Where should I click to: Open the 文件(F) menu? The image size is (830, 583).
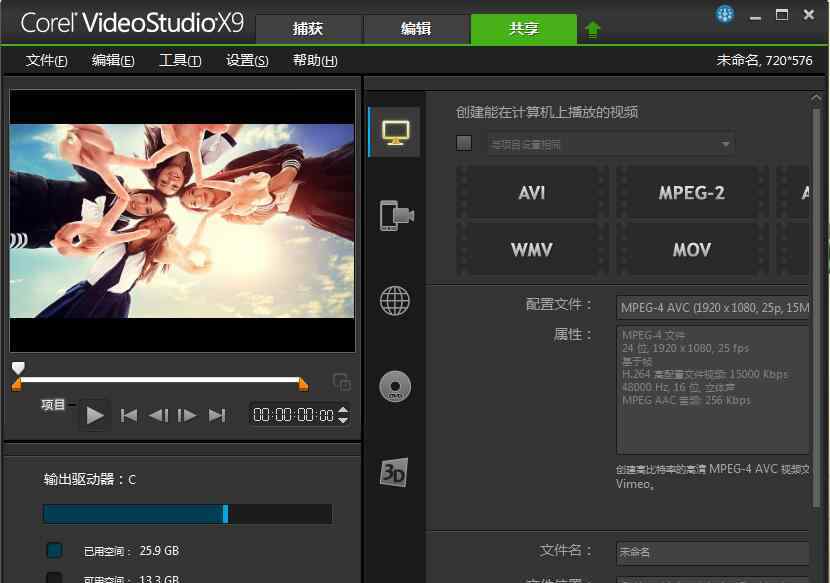[46, 60]
